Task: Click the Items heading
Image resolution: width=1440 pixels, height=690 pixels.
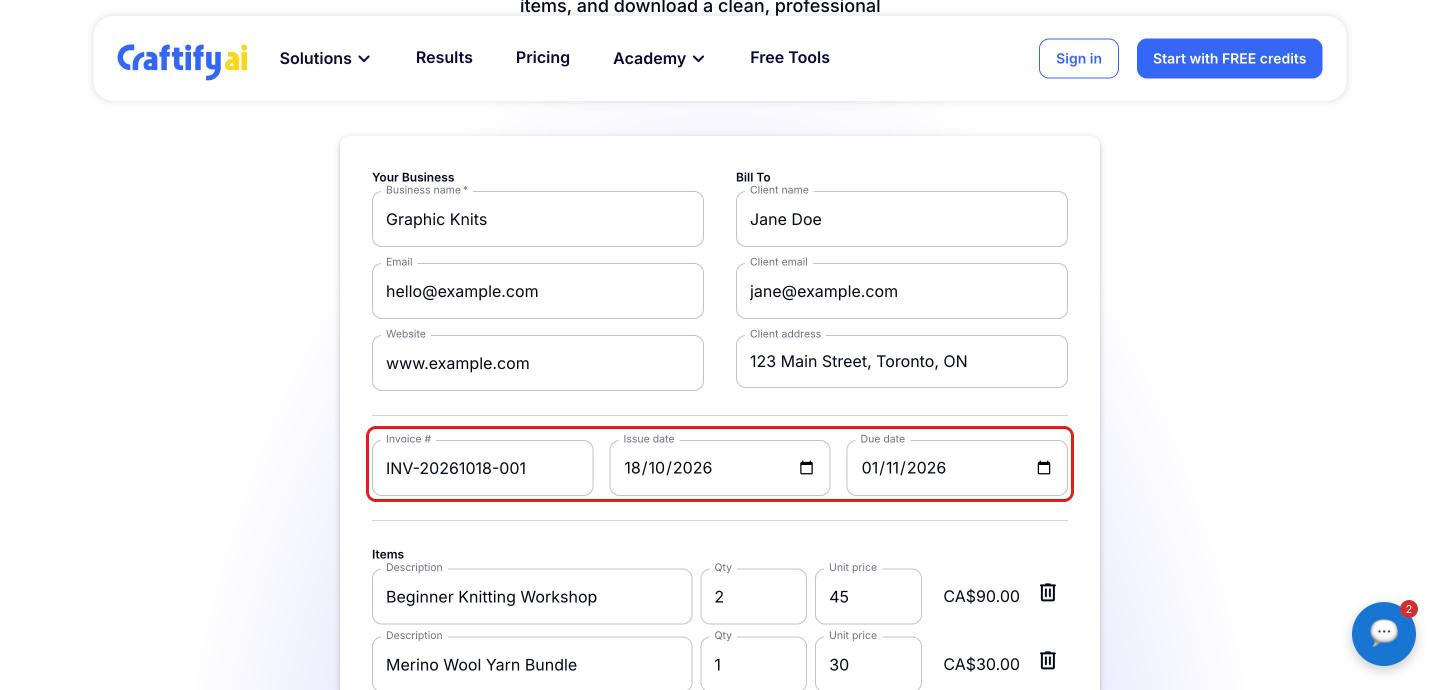Action: tap(388, 554)
